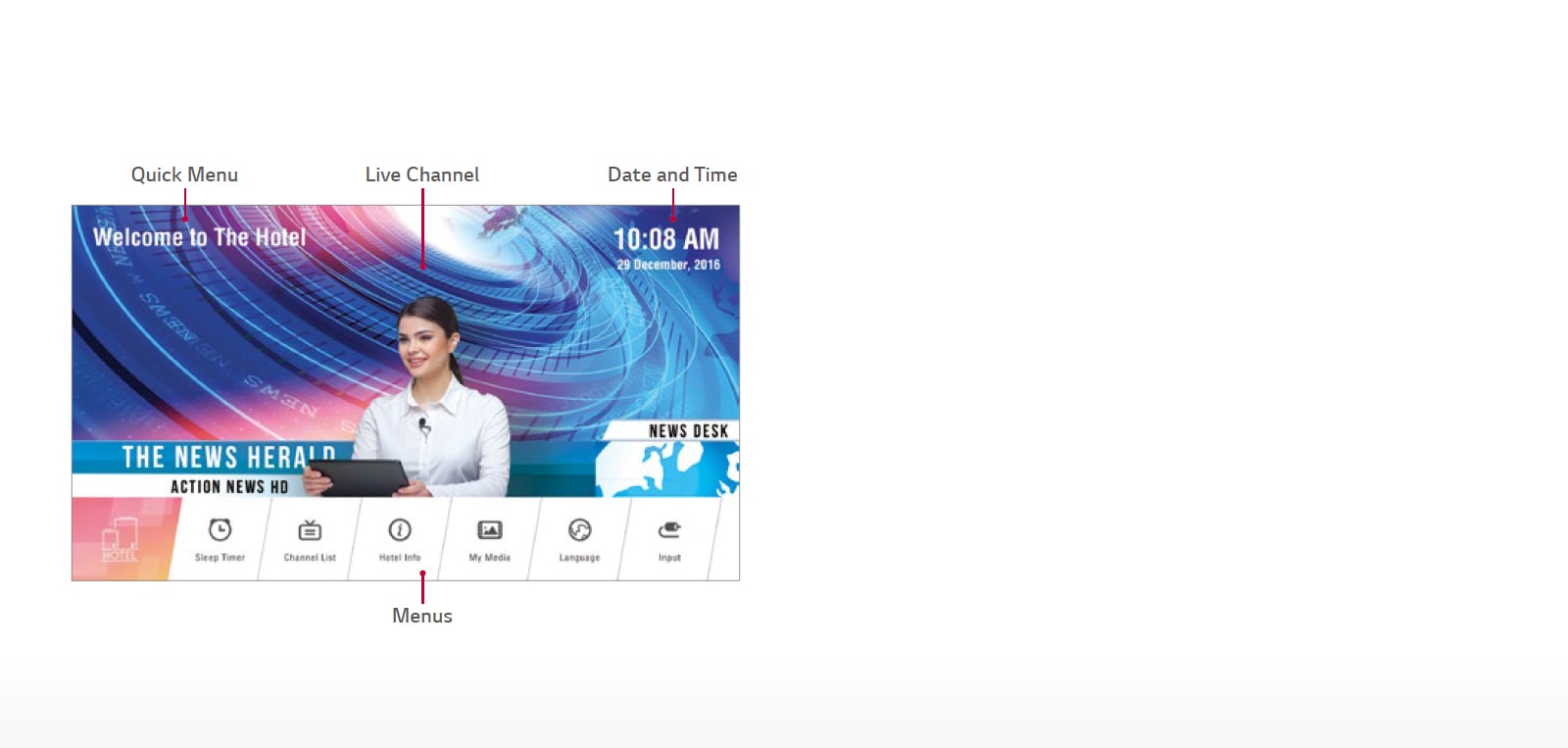
Task: Select the 'Sleep Timer' menu label
Action: [x=220, y=558]
